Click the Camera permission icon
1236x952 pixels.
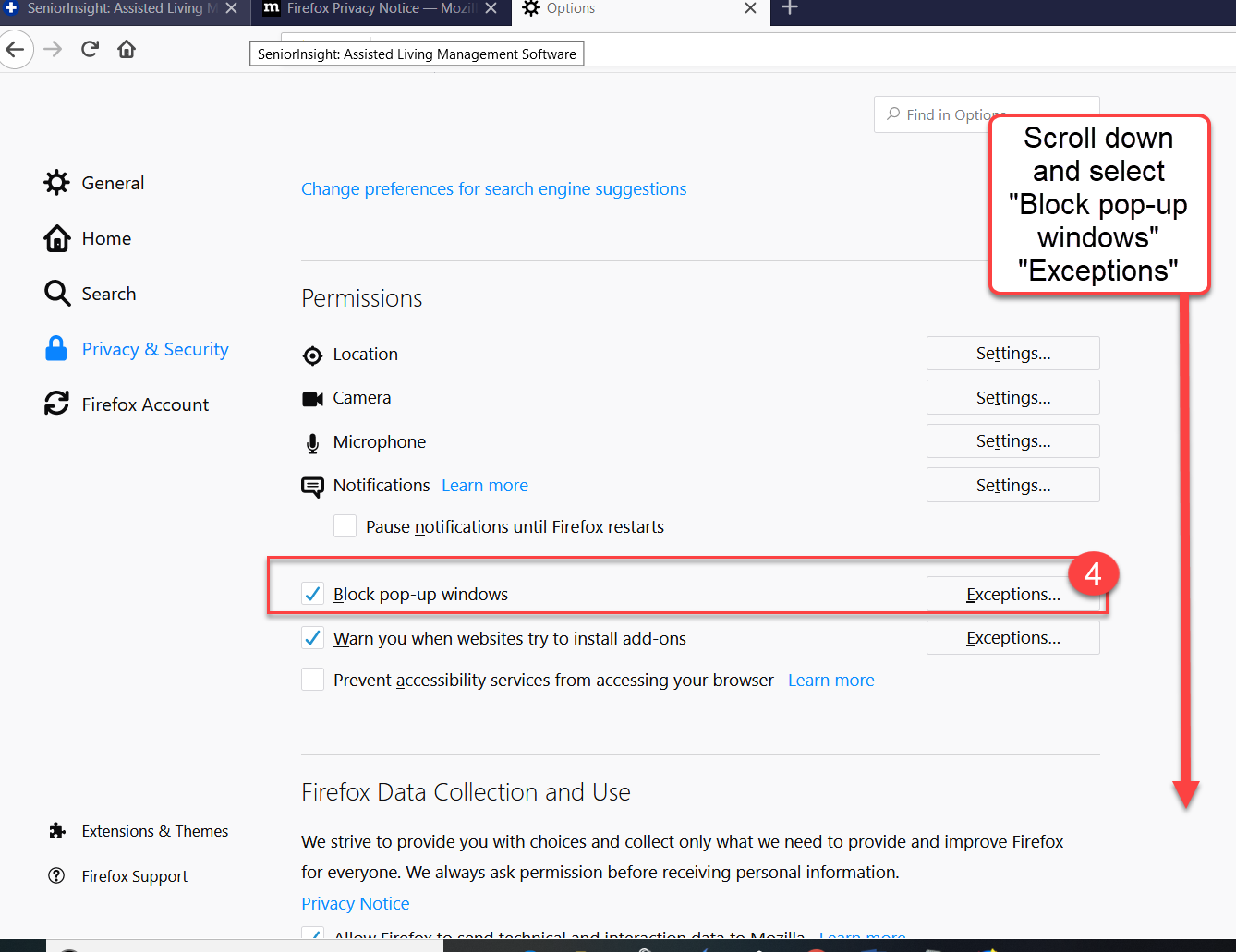pos(312,399)
